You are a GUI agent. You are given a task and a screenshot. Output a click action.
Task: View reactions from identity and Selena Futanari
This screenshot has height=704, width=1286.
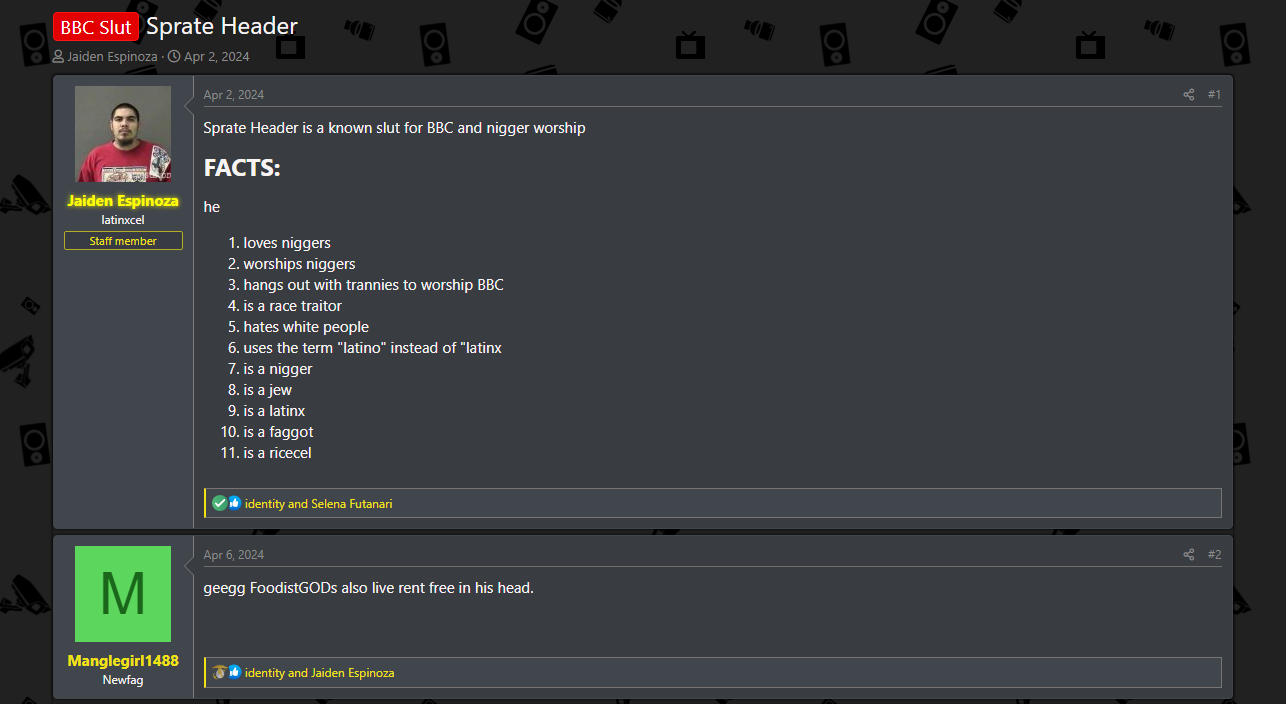[x=318, y=504]
